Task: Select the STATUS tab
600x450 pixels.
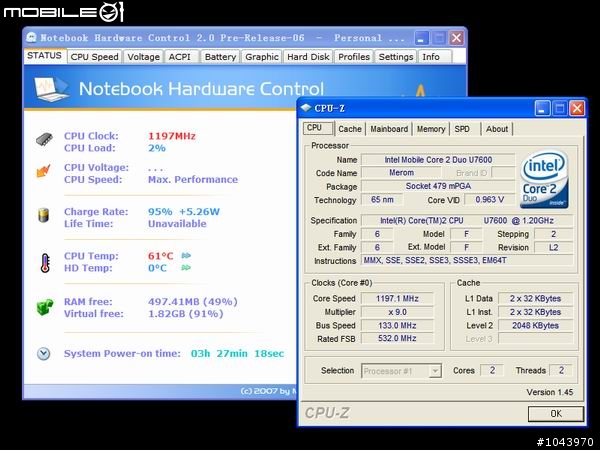Action: click(x=44, y=55)
